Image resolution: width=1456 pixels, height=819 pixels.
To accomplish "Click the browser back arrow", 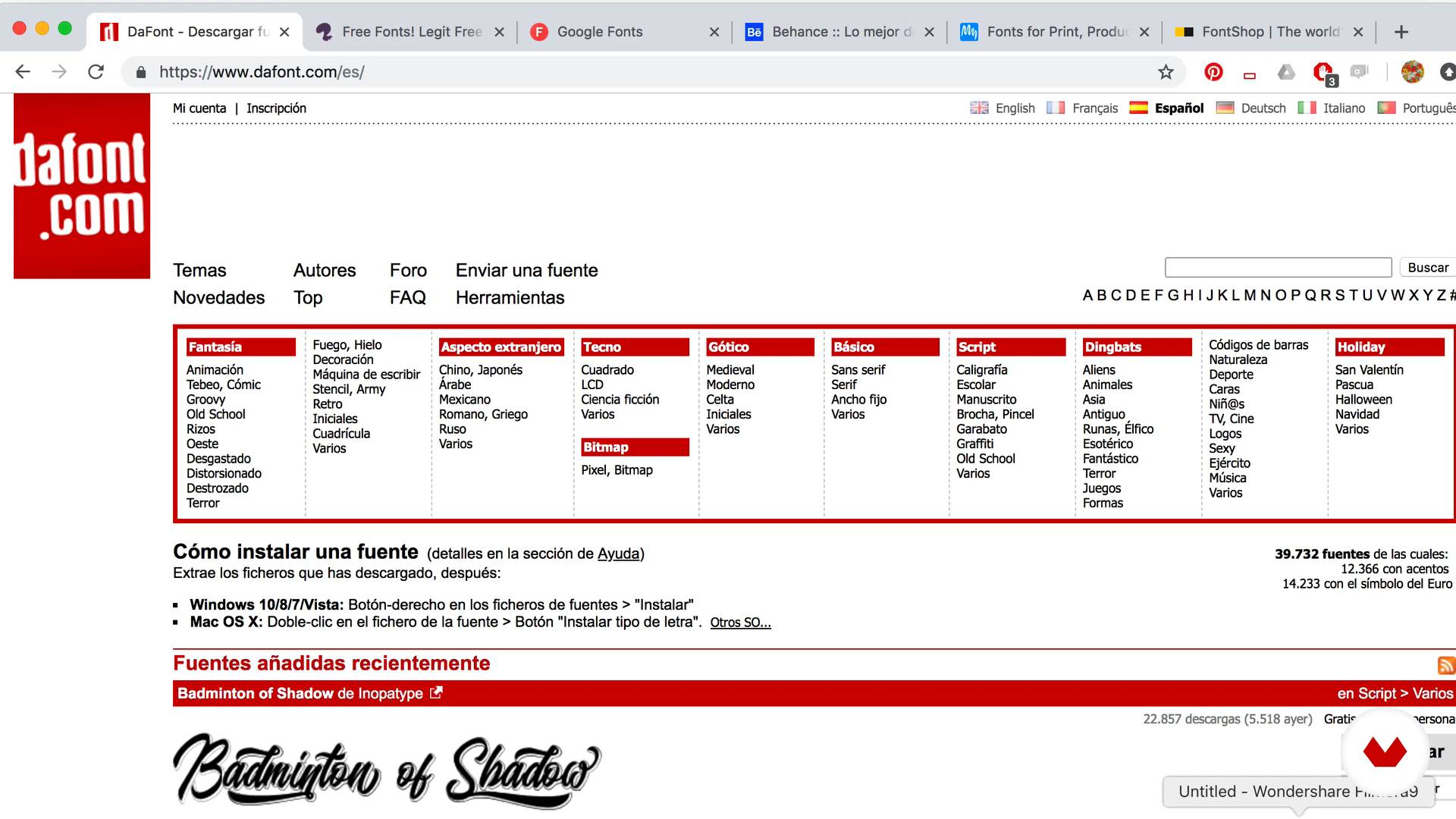I will (23, 72).
